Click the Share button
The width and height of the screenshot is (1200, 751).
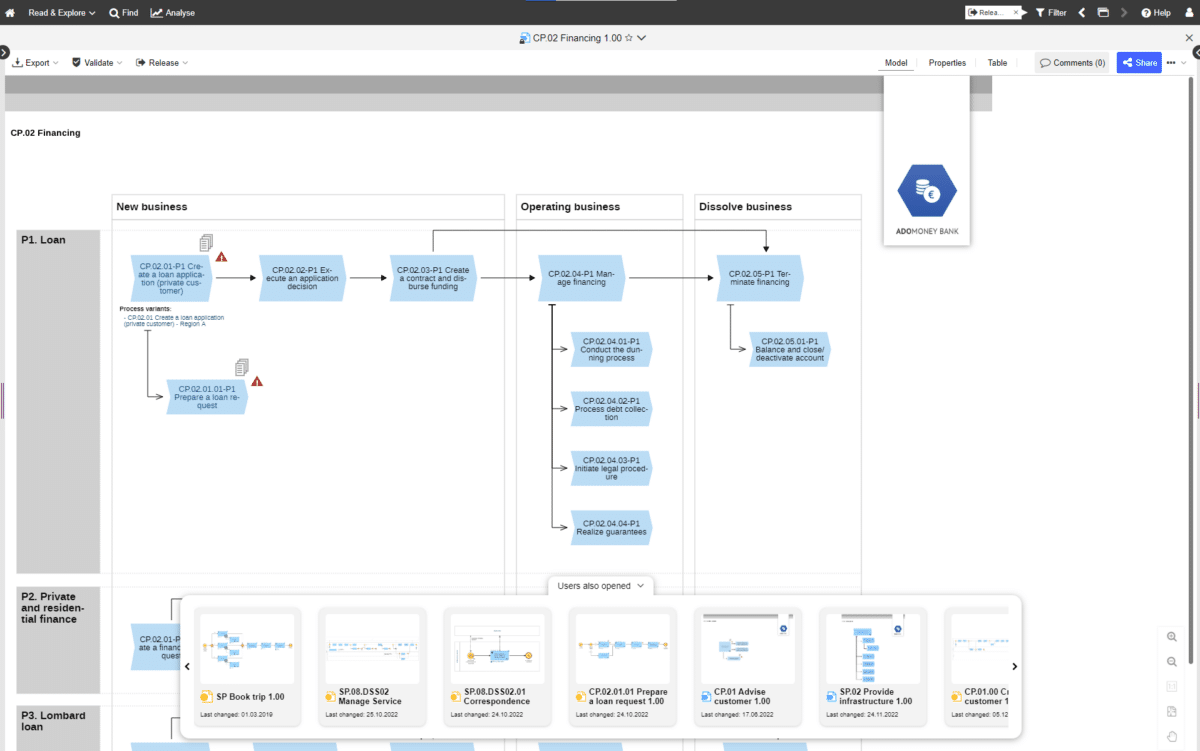pyautogui.click(x=1139, y=62)
